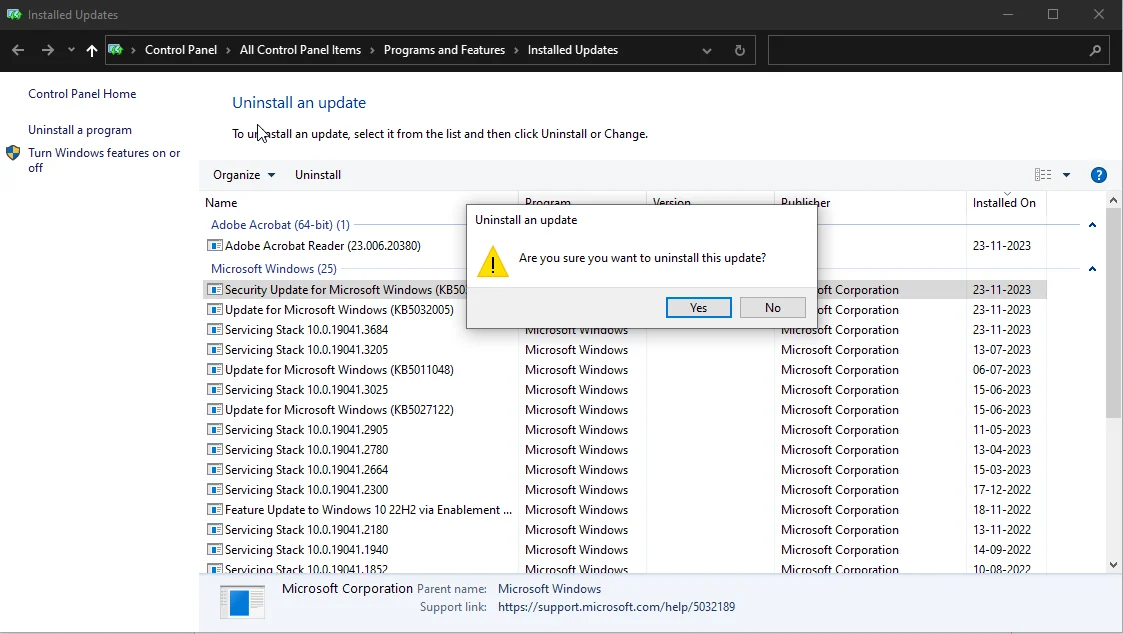This screenshot has width=1123, height=634.
Task: Refresh the Installed Updates view
Action: pos(740,51)
